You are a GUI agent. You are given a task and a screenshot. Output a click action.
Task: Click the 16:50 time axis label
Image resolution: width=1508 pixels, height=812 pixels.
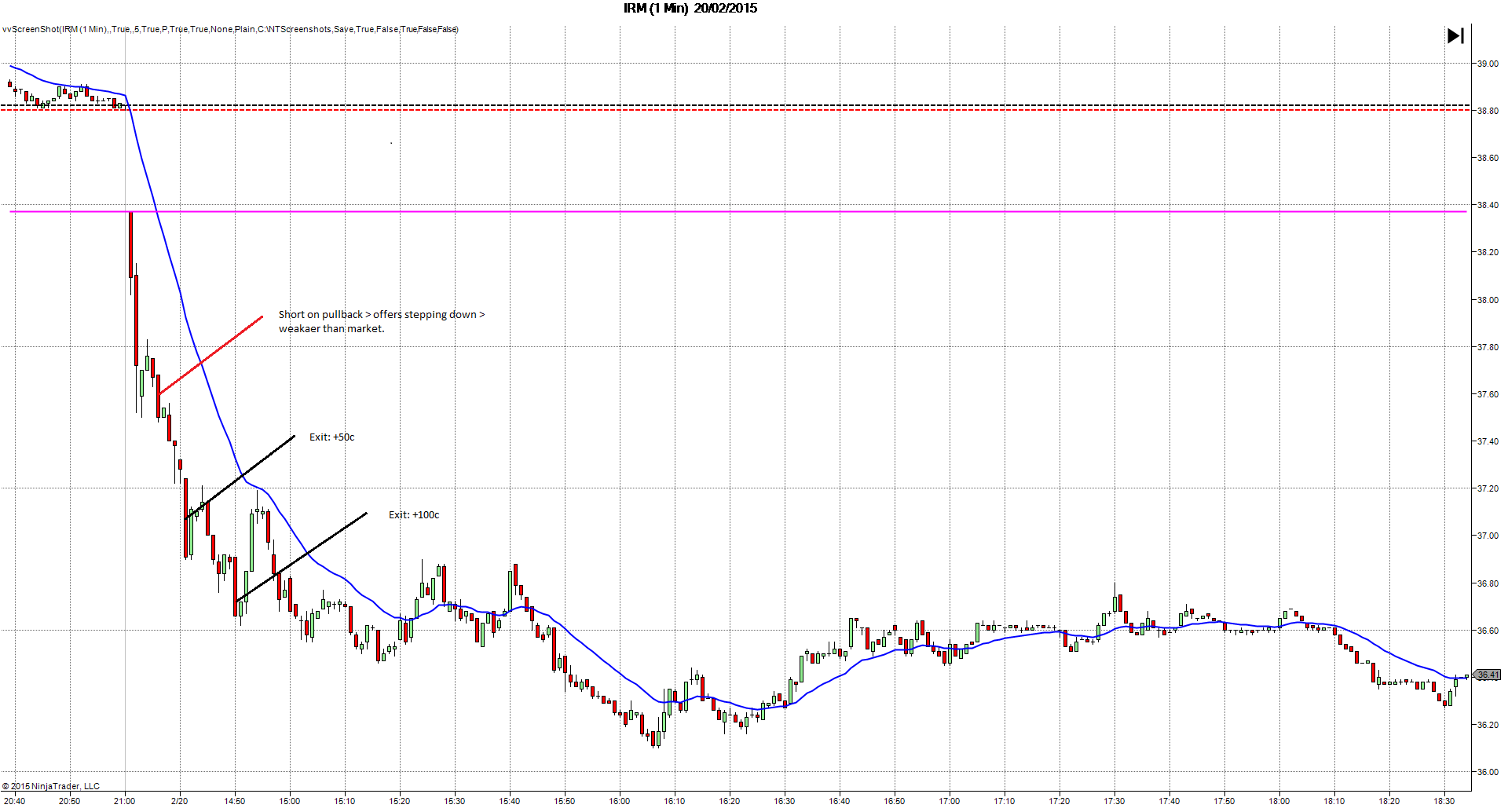(894, 801)
